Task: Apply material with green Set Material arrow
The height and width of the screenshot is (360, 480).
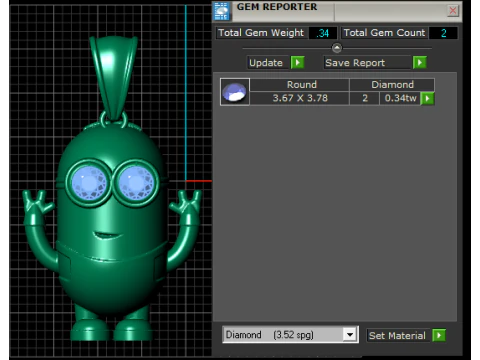Action: coord(439,335)
